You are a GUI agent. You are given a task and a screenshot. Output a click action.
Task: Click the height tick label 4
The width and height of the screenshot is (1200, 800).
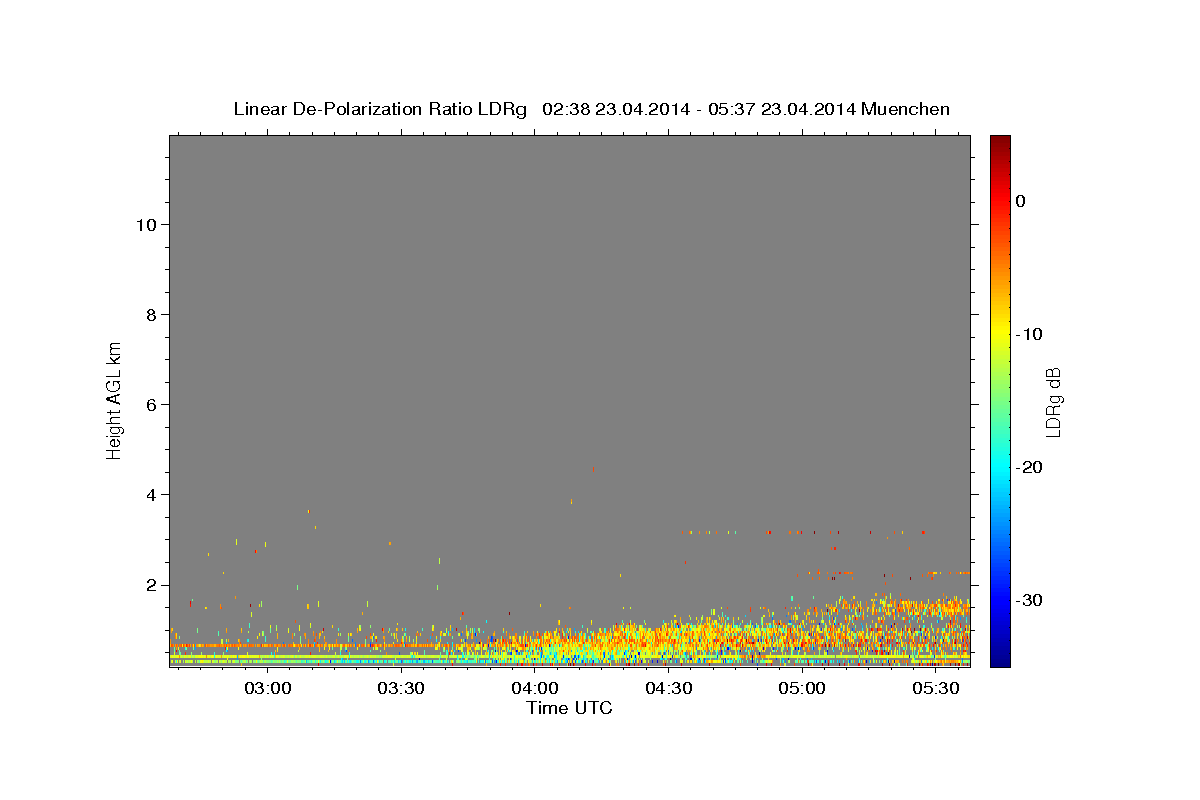[150, 495]
